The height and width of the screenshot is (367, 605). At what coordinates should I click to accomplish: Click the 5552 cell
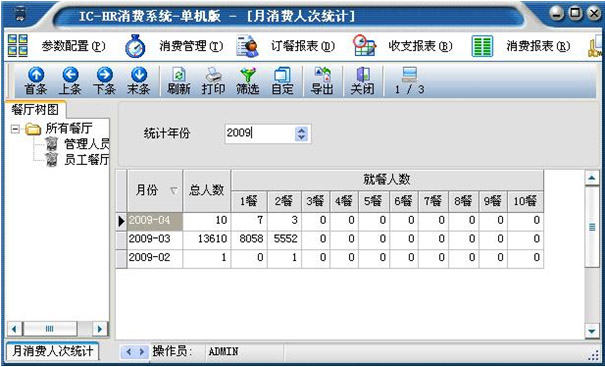click(284, 240)
